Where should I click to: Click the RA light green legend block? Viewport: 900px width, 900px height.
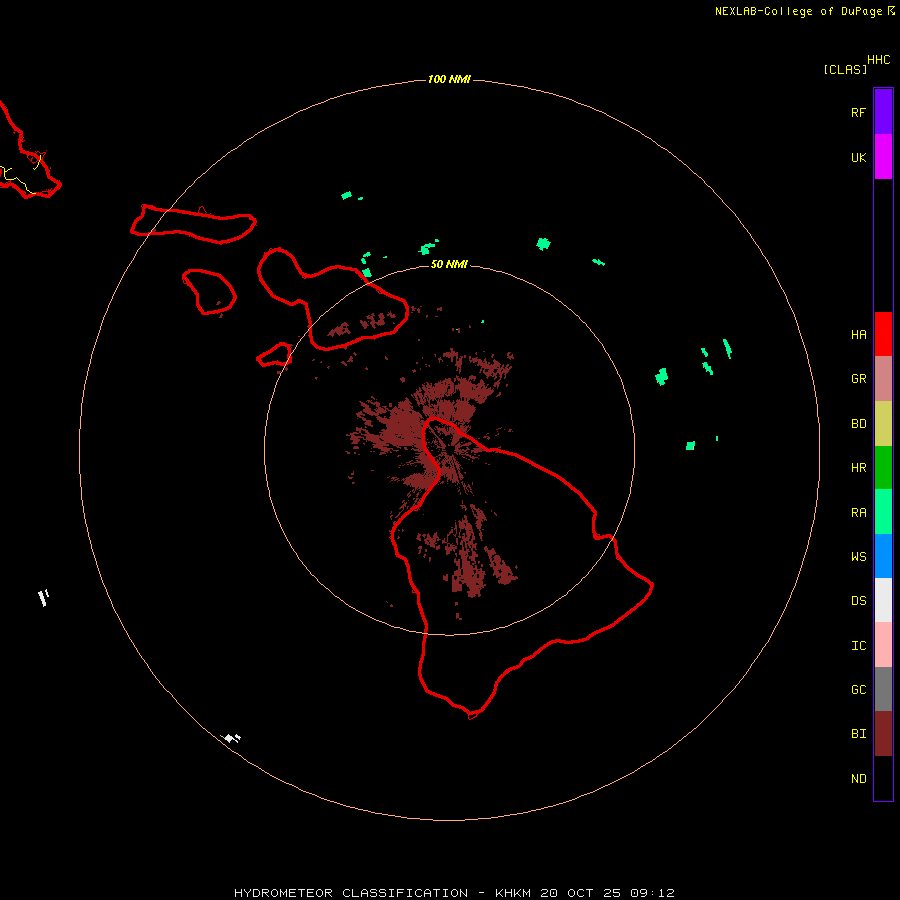pos(883,512)
